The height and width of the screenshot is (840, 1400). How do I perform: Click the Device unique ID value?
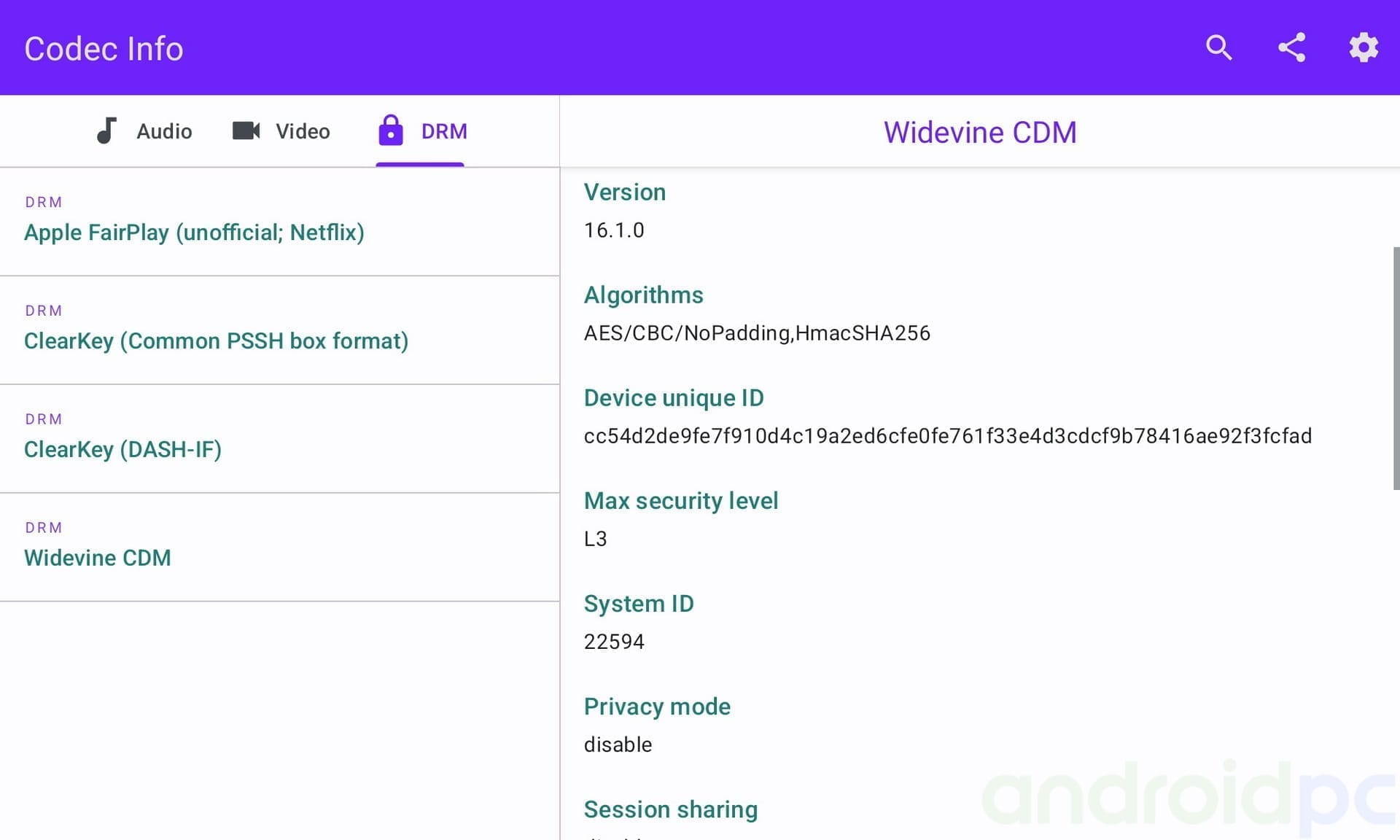click(x=947, y=436)
